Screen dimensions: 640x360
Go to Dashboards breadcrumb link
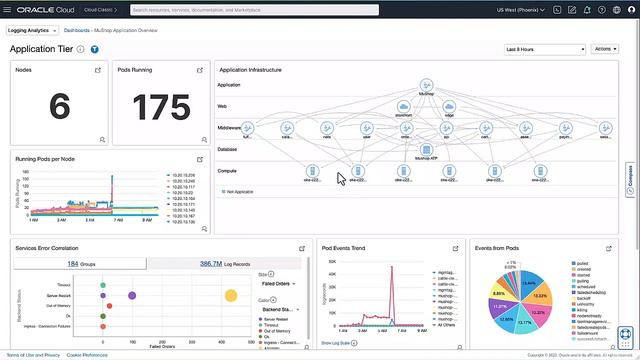(76, 31)
